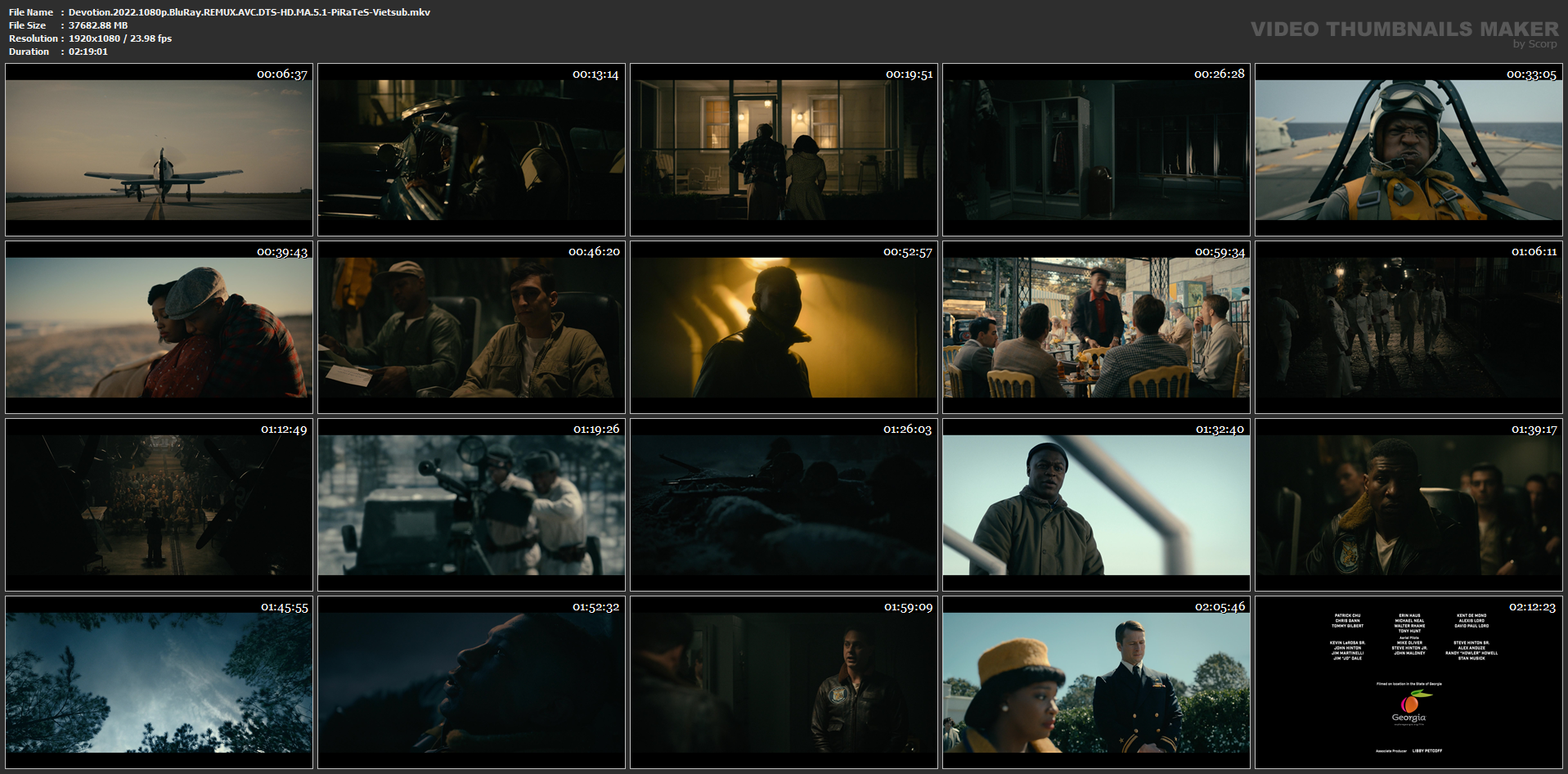Open the credits thumbnail stamped 02:12:23

[1409, 682]
